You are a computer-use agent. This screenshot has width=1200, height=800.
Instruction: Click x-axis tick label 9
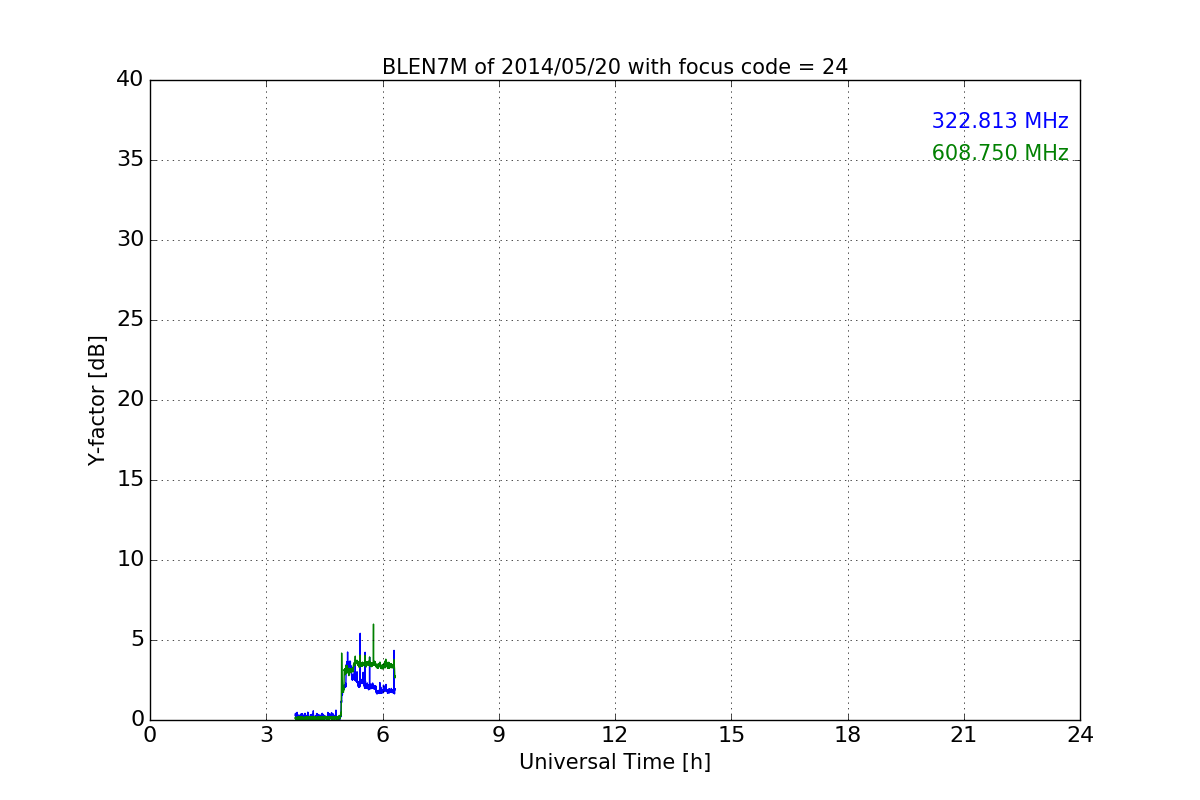tap(499, 735)
